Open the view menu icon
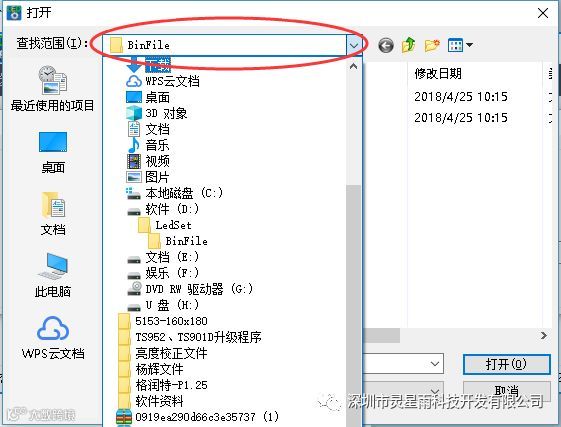This screenshot has height=427, width=561. pos(460,45)
